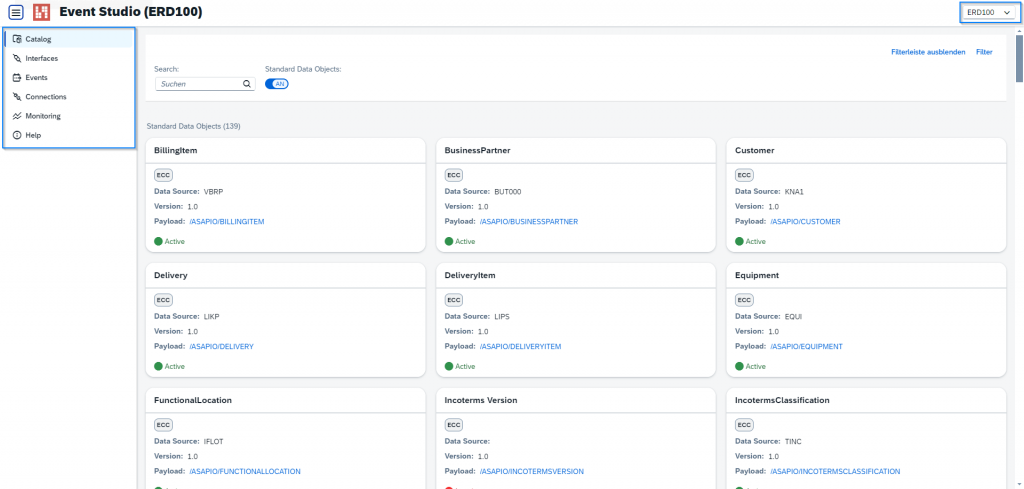Click the Catalog sidebar icon
This screenshot has height=489, width=1024.
coord(17,39)
